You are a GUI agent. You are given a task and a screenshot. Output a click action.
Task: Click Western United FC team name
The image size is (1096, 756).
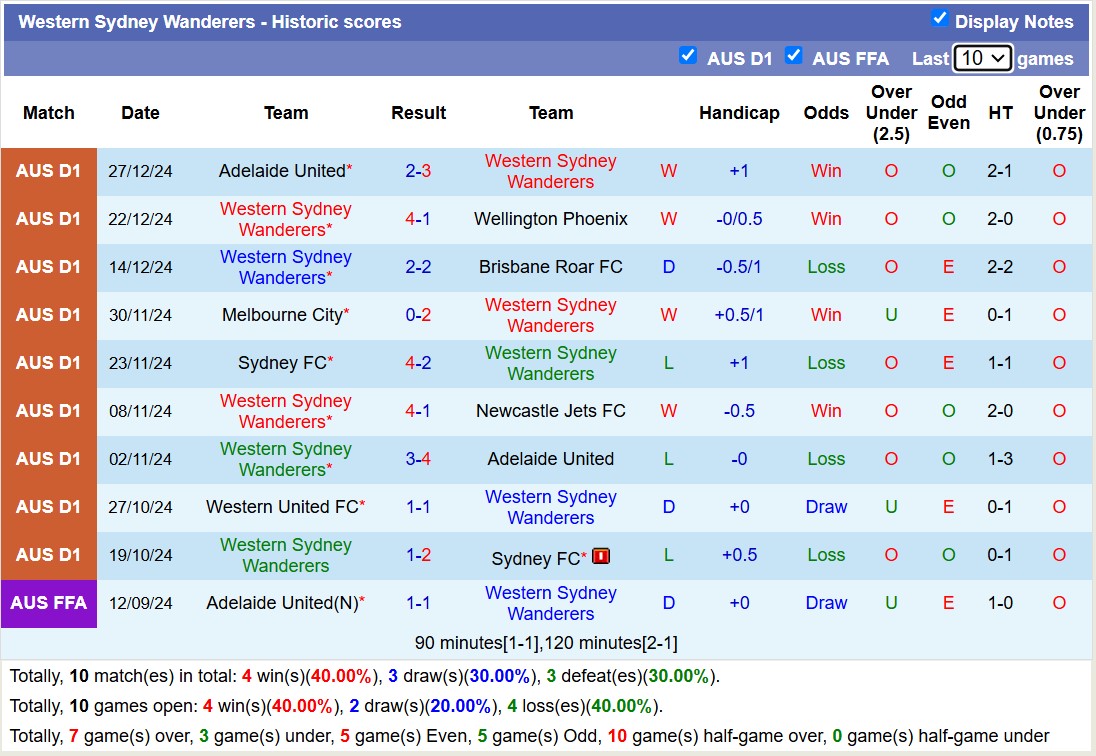tap(280, 507)
